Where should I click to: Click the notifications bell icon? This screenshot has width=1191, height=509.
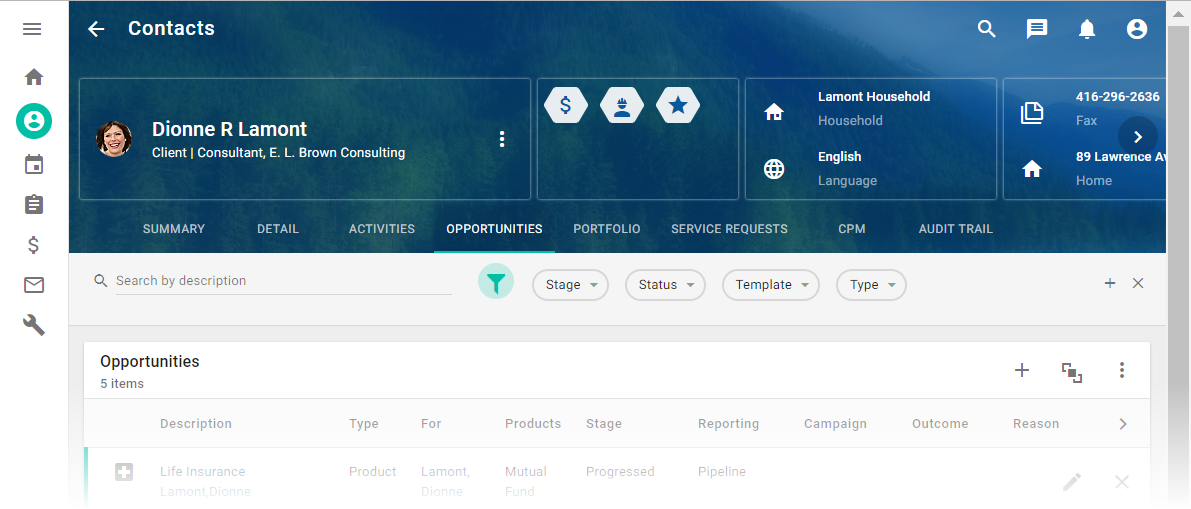click(1087, 29)
